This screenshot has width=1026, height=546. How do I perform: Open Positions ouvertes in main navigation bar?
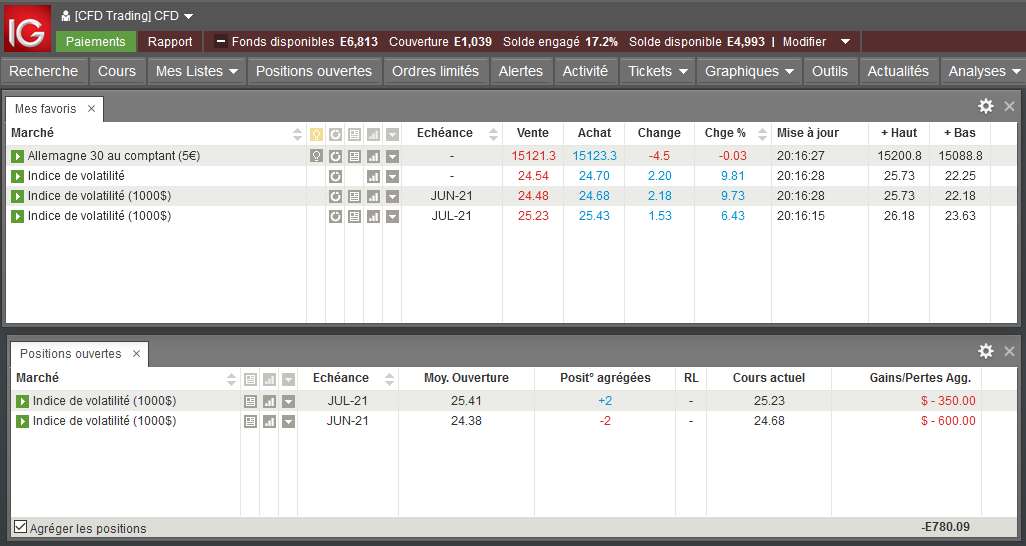tap(314, 71)
